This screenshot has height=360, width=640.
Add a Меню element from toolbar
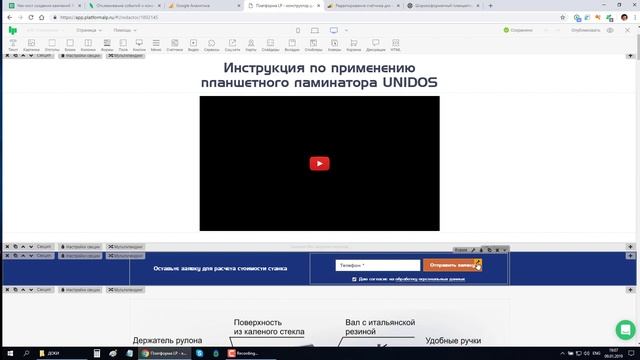pyautogui.click(x=156, y=45)
